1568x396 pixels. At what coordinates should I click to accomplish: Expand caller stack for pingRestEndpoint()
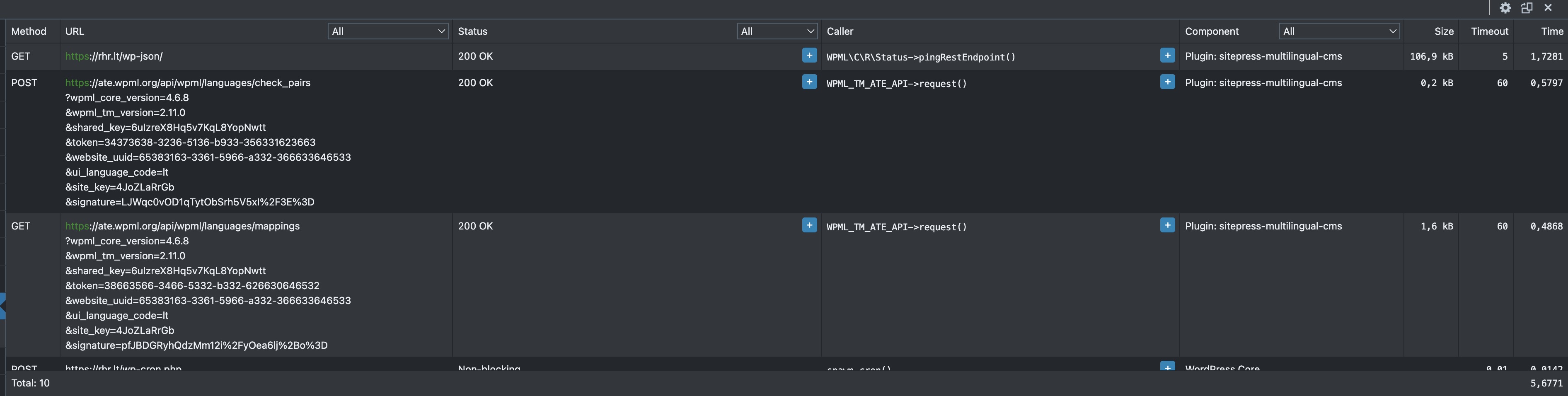click(1167, 56)
